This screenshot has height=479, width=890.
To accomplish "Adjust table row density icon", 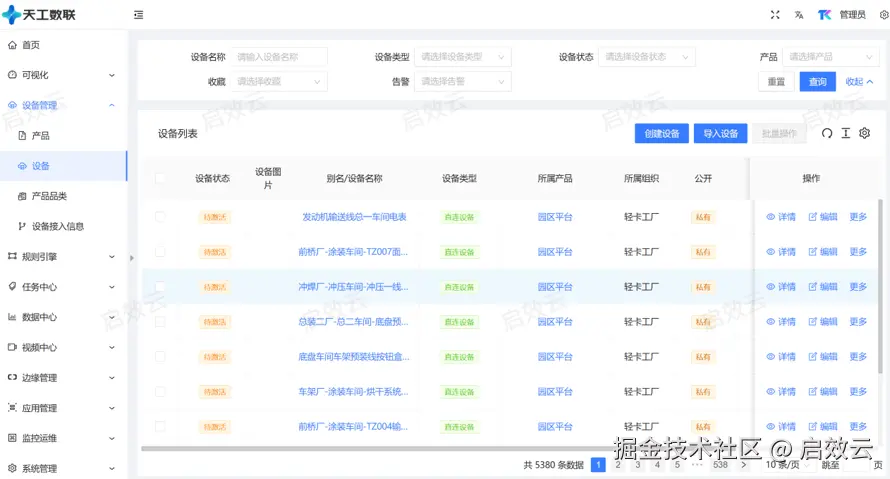I will tap(846, 133).
